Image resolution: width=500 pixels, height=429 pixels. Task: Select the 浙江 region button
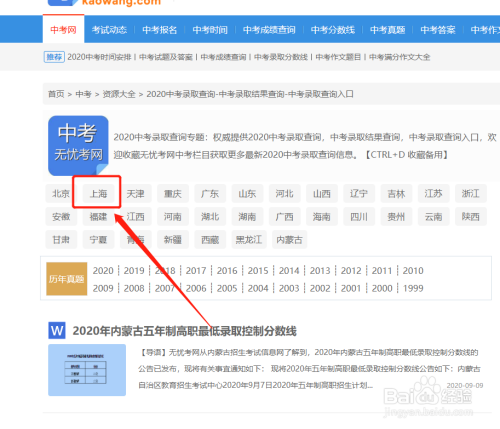click(x=471, y=193)
